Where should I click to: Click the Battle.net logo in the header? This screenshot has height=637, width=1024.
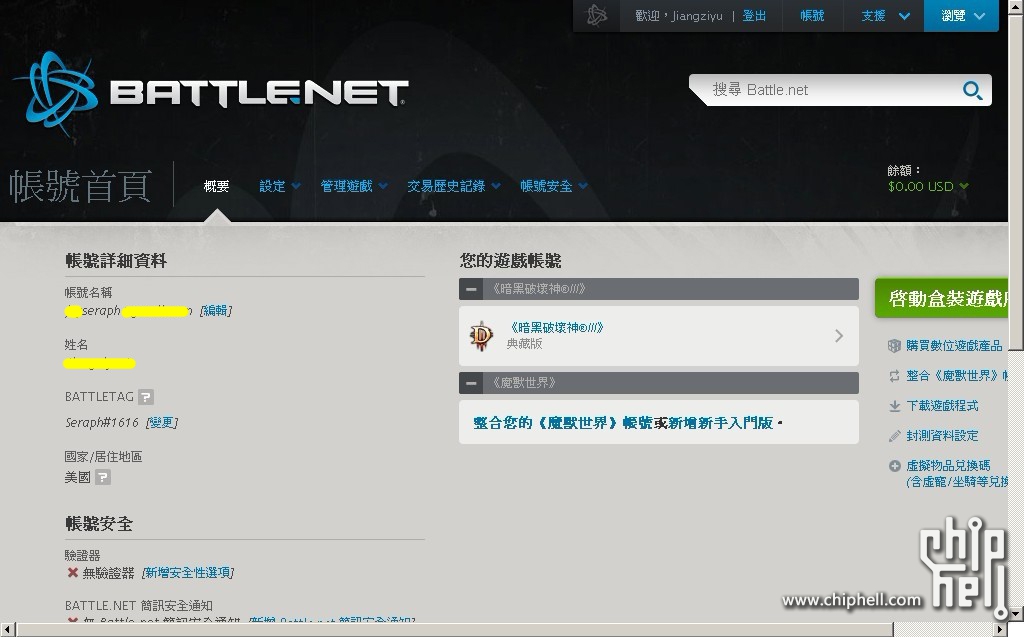pos(210,92)
